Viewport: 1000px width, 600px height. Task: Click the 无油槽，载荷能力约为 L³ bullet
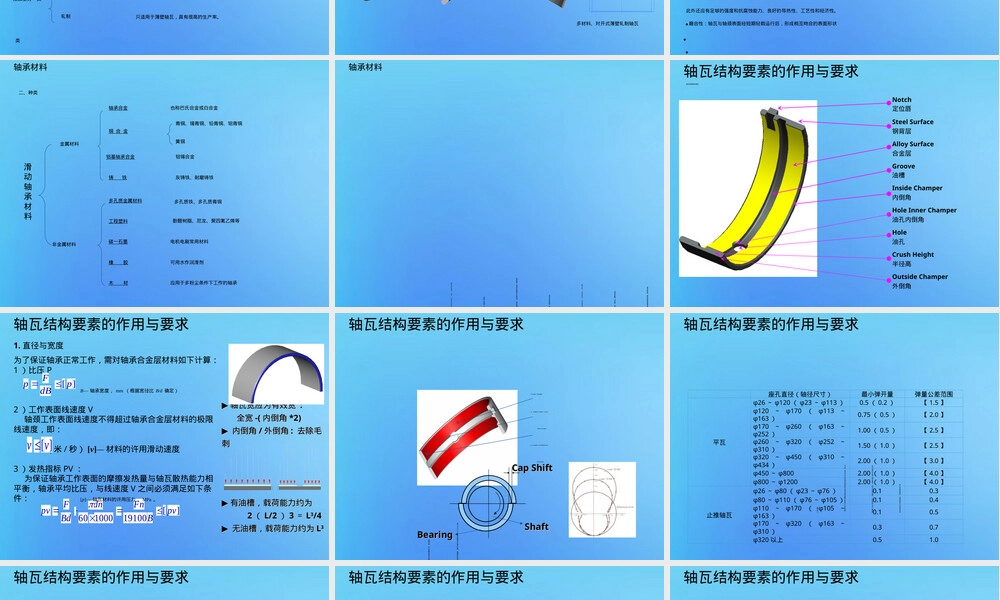[272, 528]
